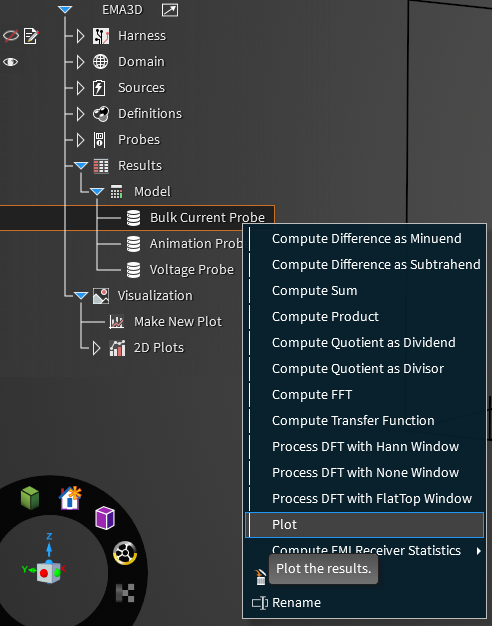
Task: Select Voltage Probe result item
Action: pyautogui.click(x=192, y=270)
